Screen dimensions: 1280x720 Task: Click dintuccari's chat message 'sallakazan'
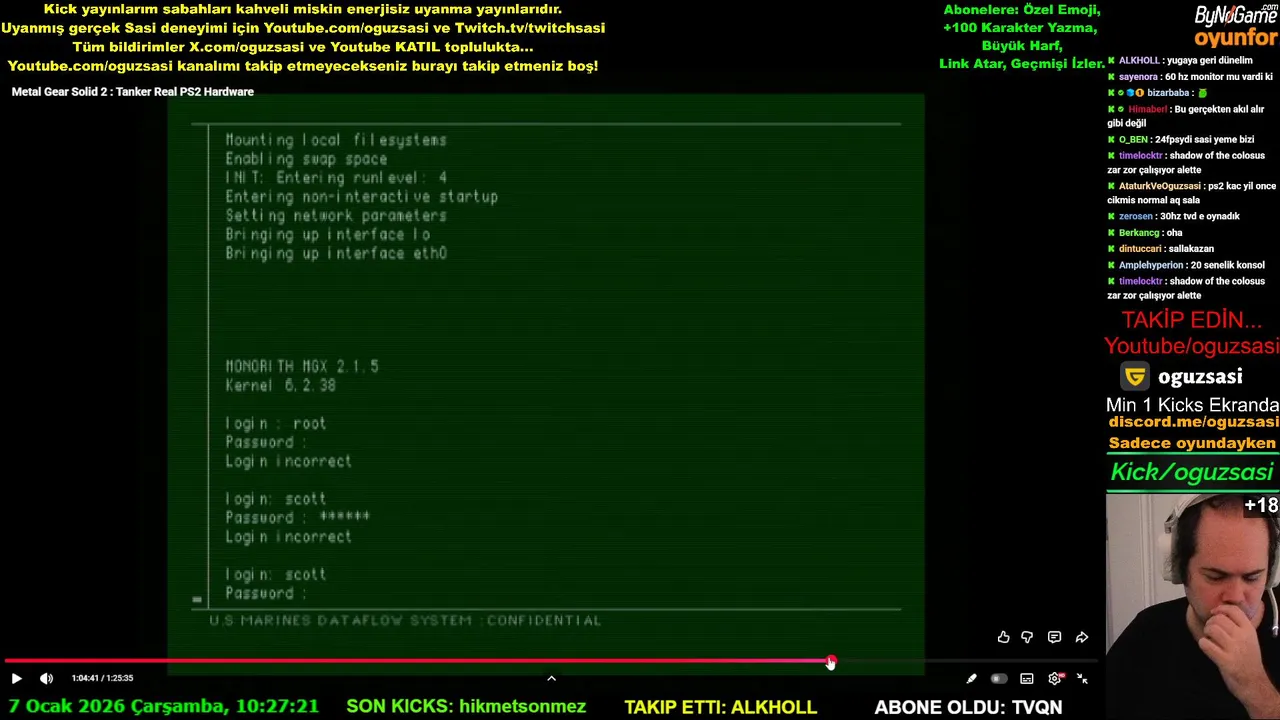tap(1161, 249)
